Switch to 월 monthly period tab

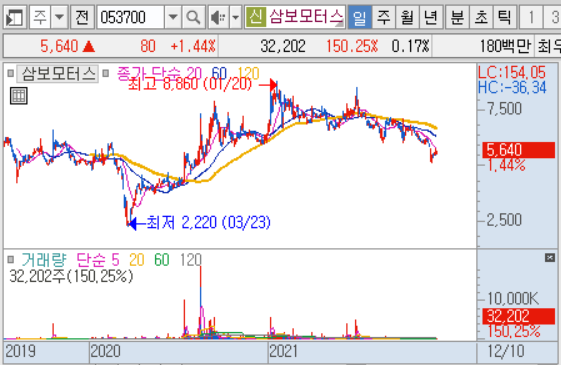point(407,17)
